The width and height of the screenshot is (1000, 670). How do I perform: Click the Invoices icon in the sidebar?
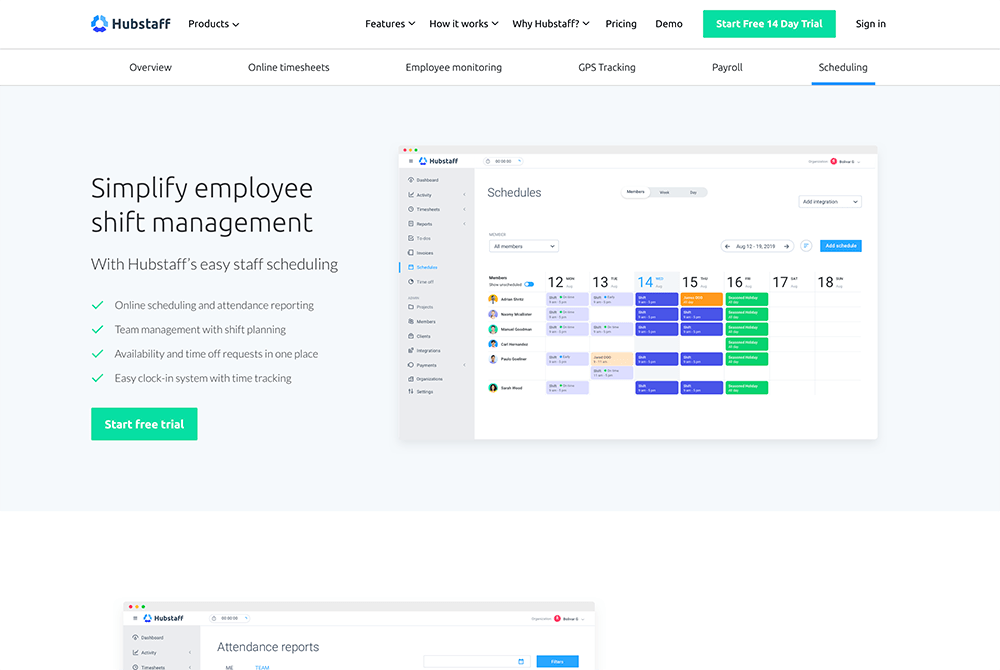[411, 252]
